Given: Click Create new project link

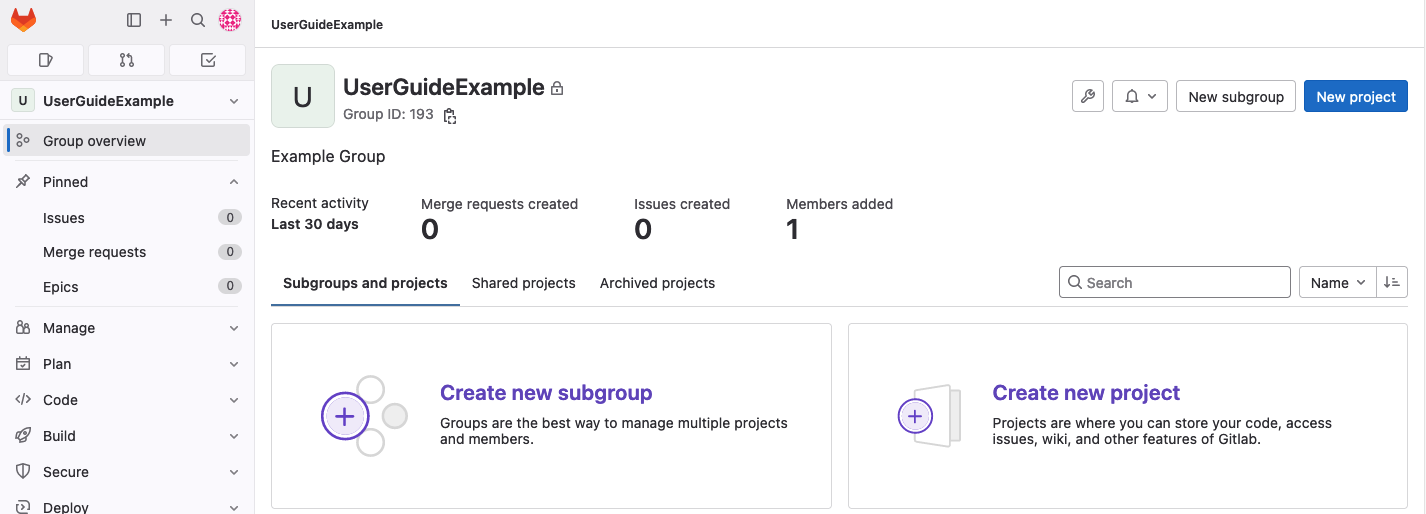Looking at the screenshot, I should coord(1086,393).
